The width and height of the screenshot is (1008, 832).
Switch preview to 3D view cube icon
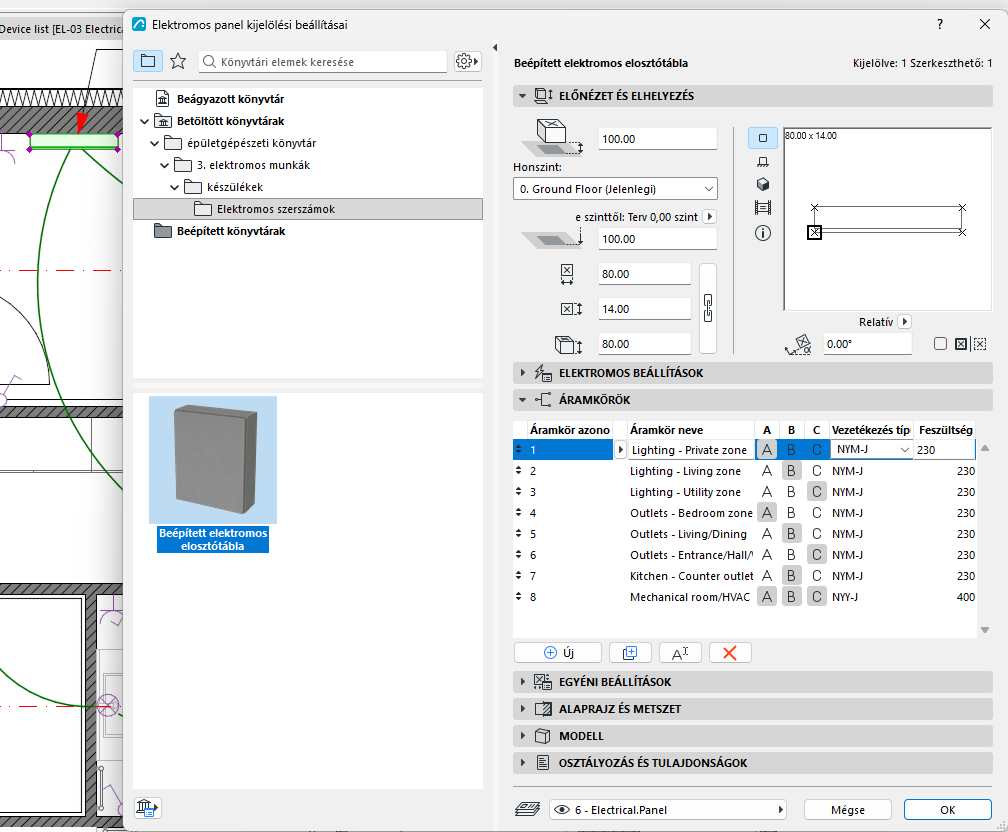tap(763, 185)
